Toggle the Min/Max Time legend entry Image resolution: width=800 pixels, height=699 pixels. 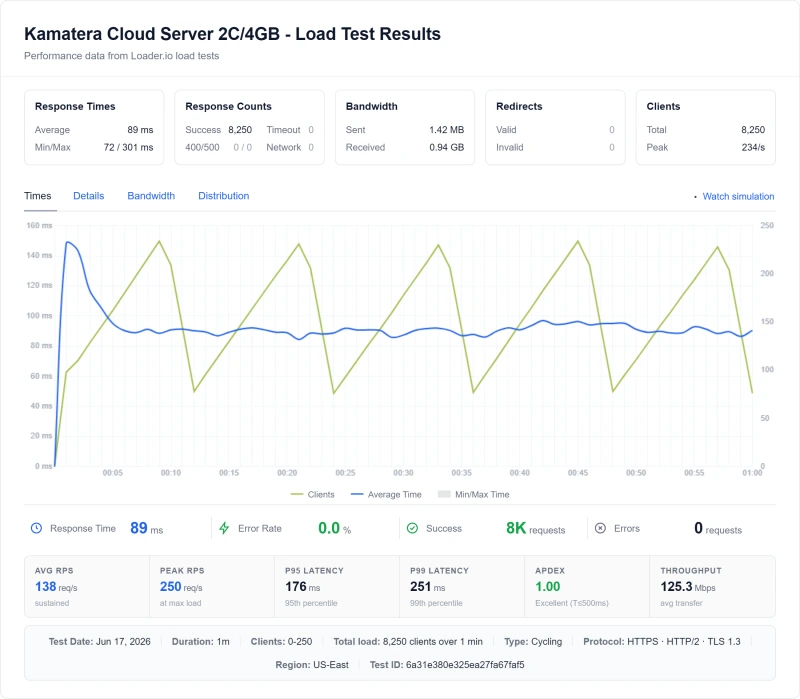tap(473, 494)
